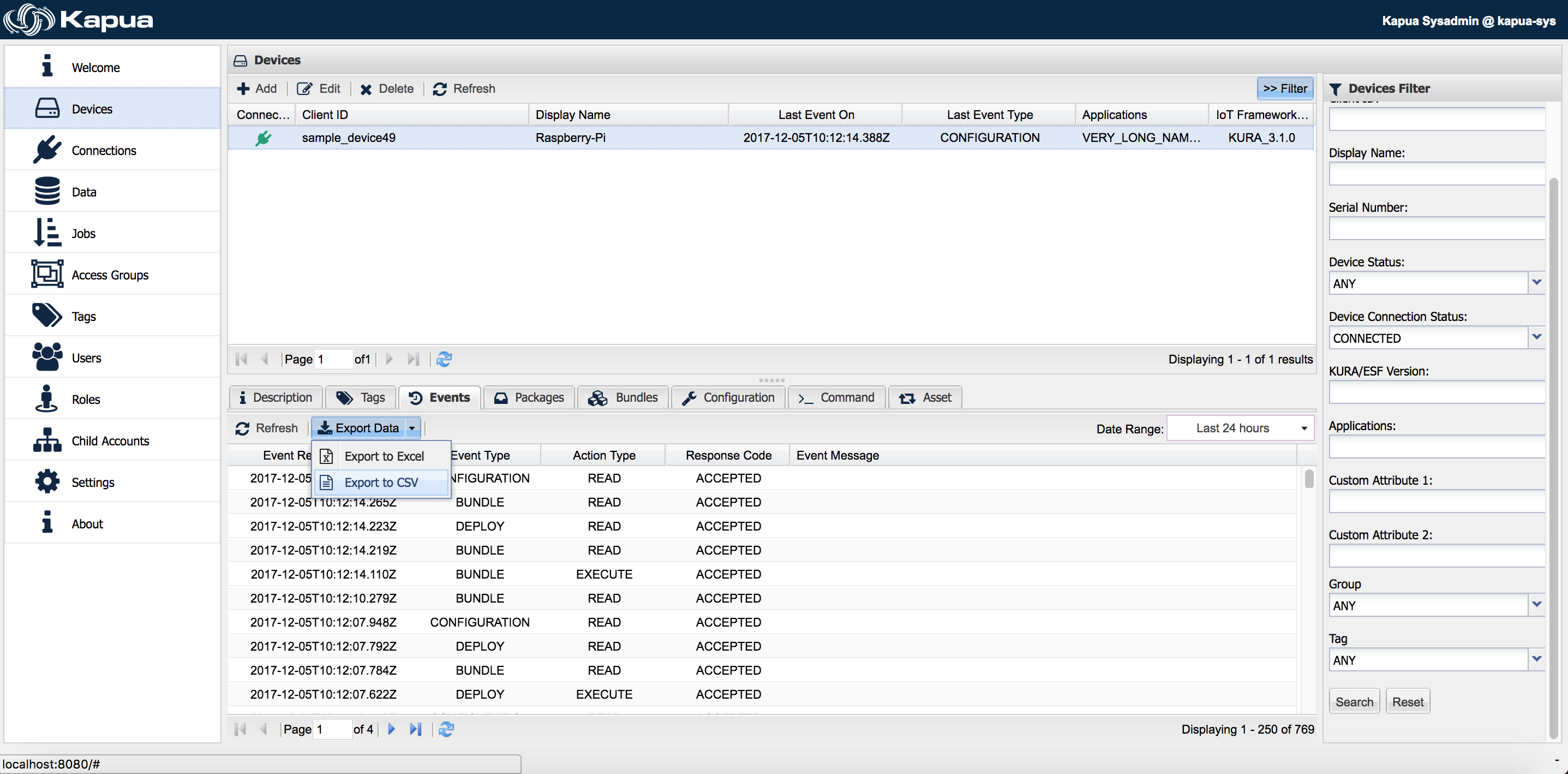Click the Reset filter button
Screen dimensions: 1568x774
tap(1408, 701)
